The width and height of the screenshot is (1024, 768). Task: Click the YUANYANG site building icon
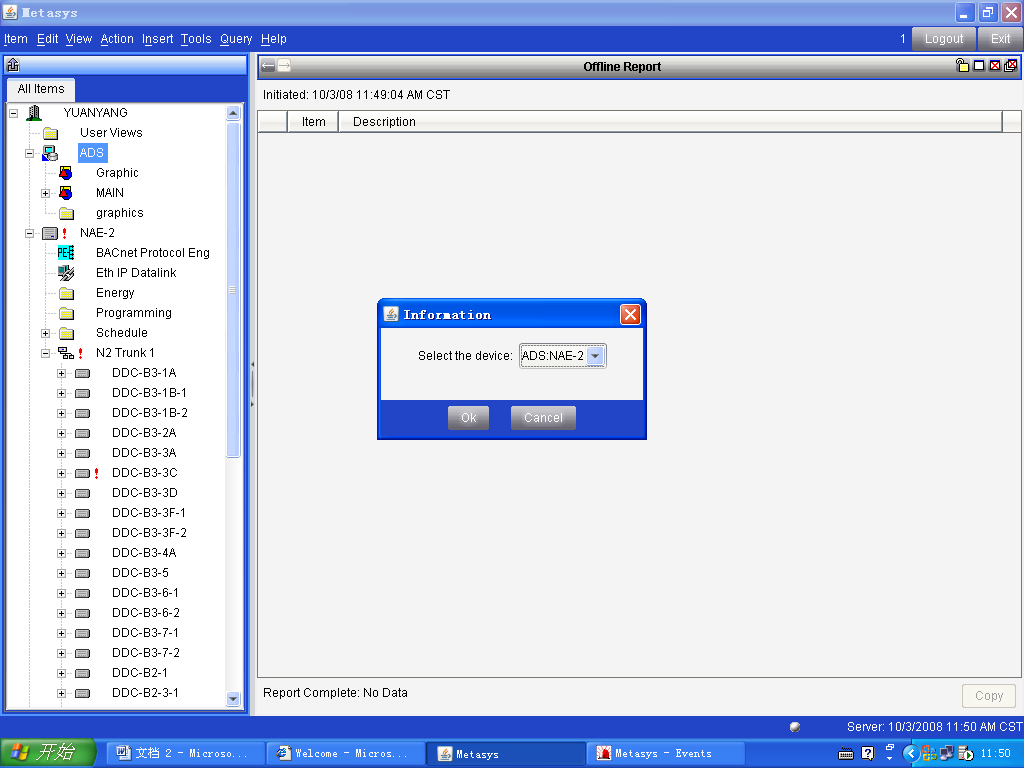(x=34, y=113)
